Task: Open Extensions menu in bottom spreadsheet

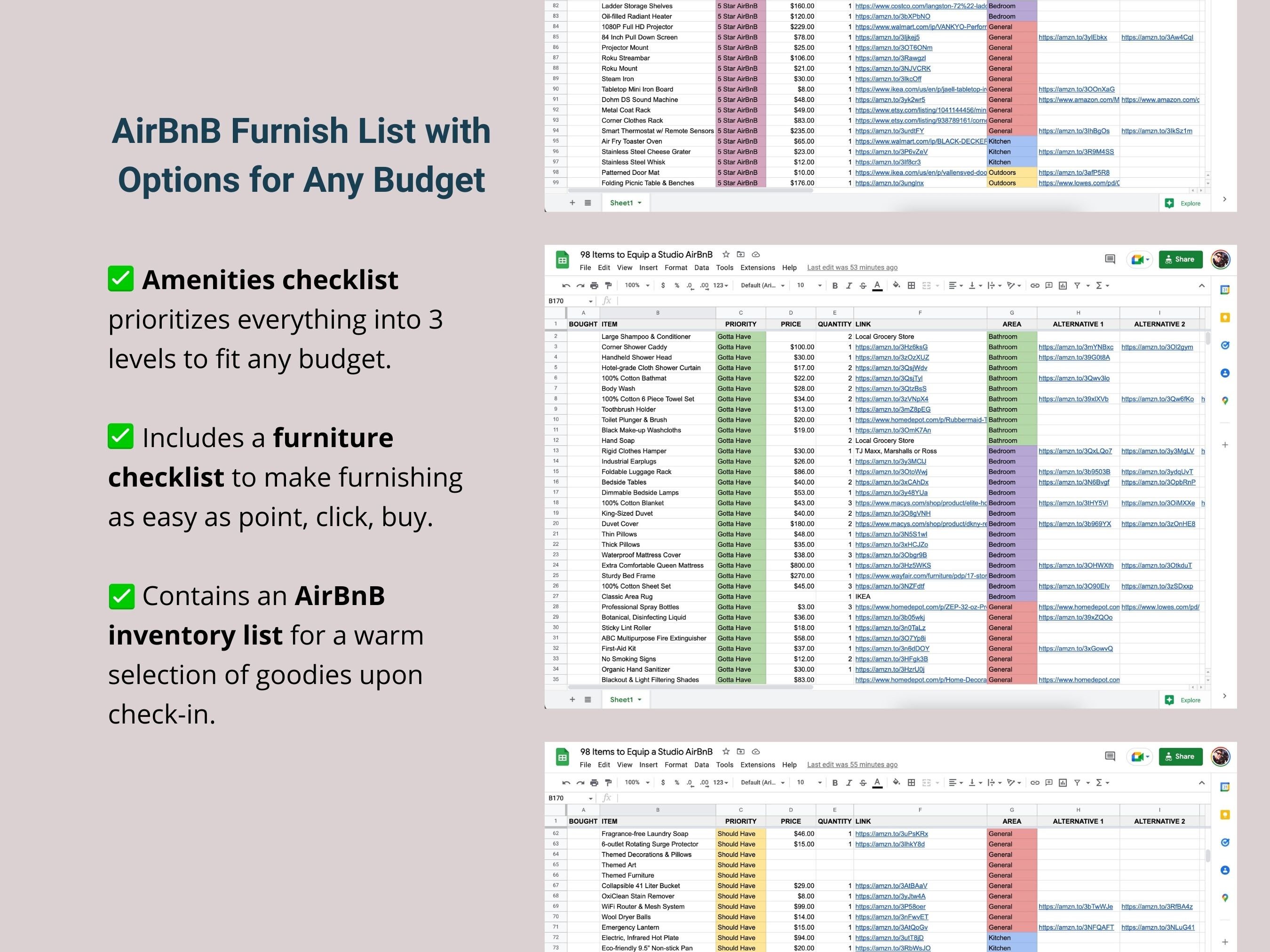Action: pyautogui.click(x=757, y=764)
